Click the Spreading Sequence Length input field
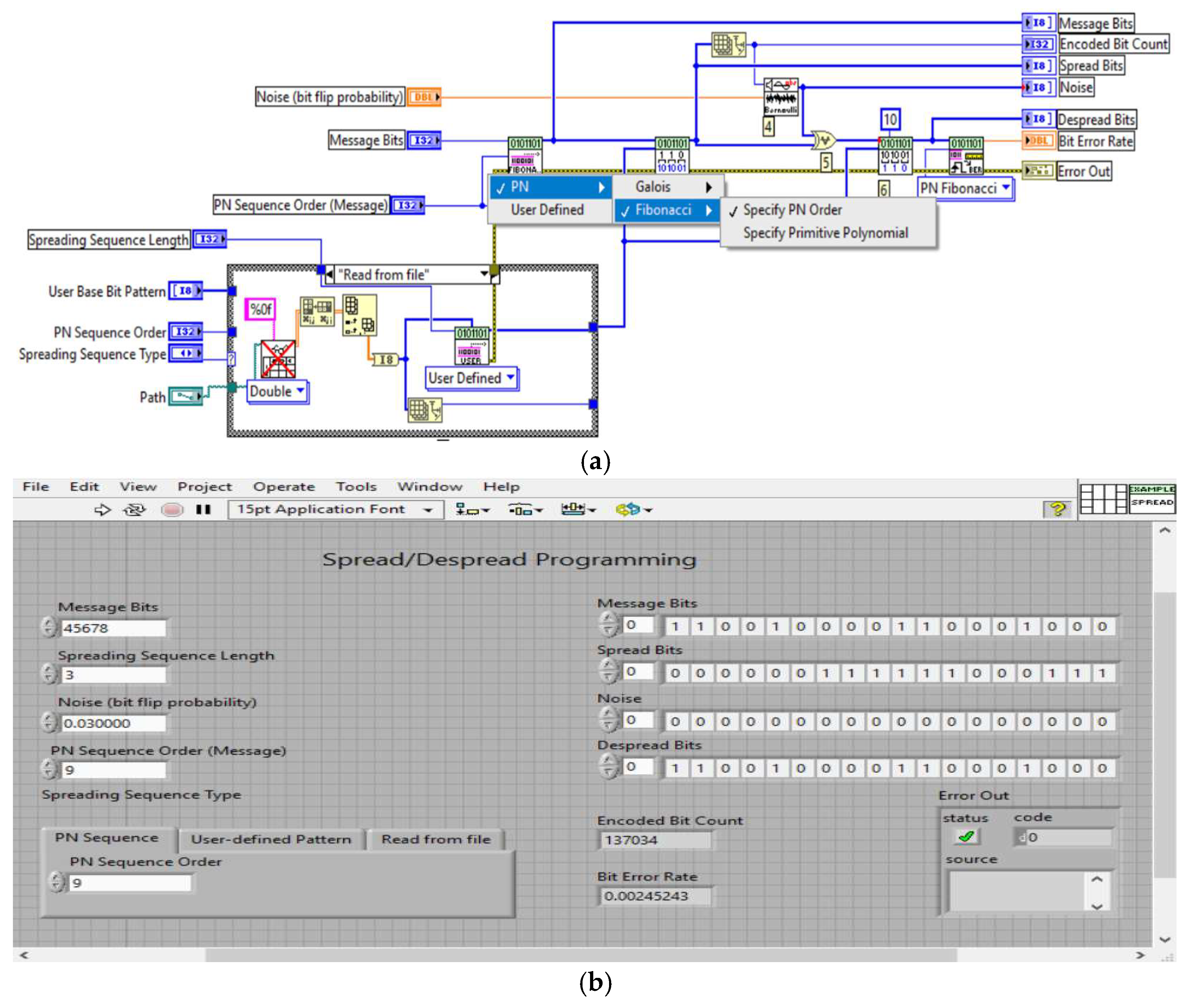Viewport: 1193px width, 1008px height. pyautogui.click(x=113, y=675)
